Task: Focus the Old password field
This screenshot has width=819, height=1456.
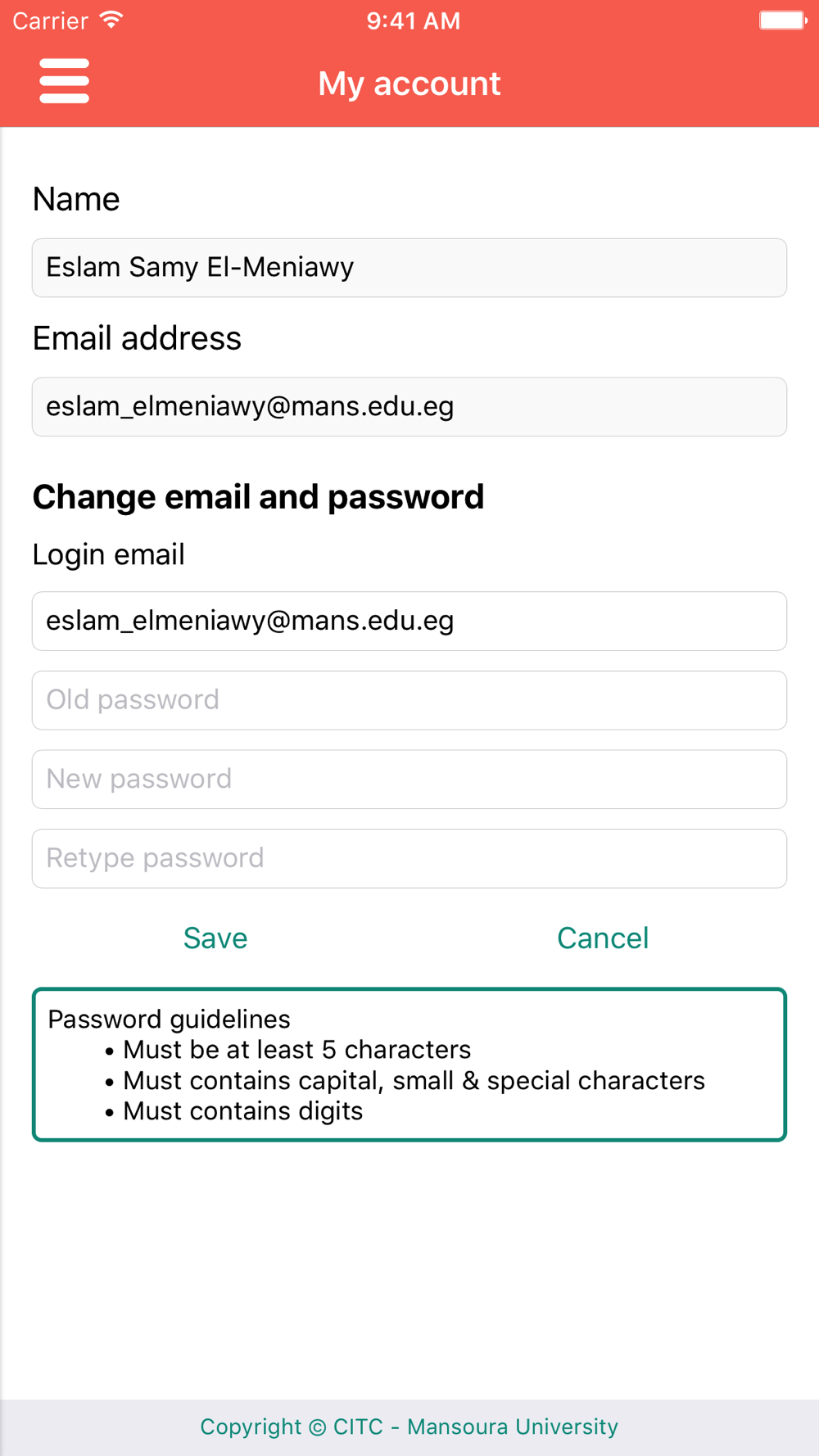Action: [409, 700]
